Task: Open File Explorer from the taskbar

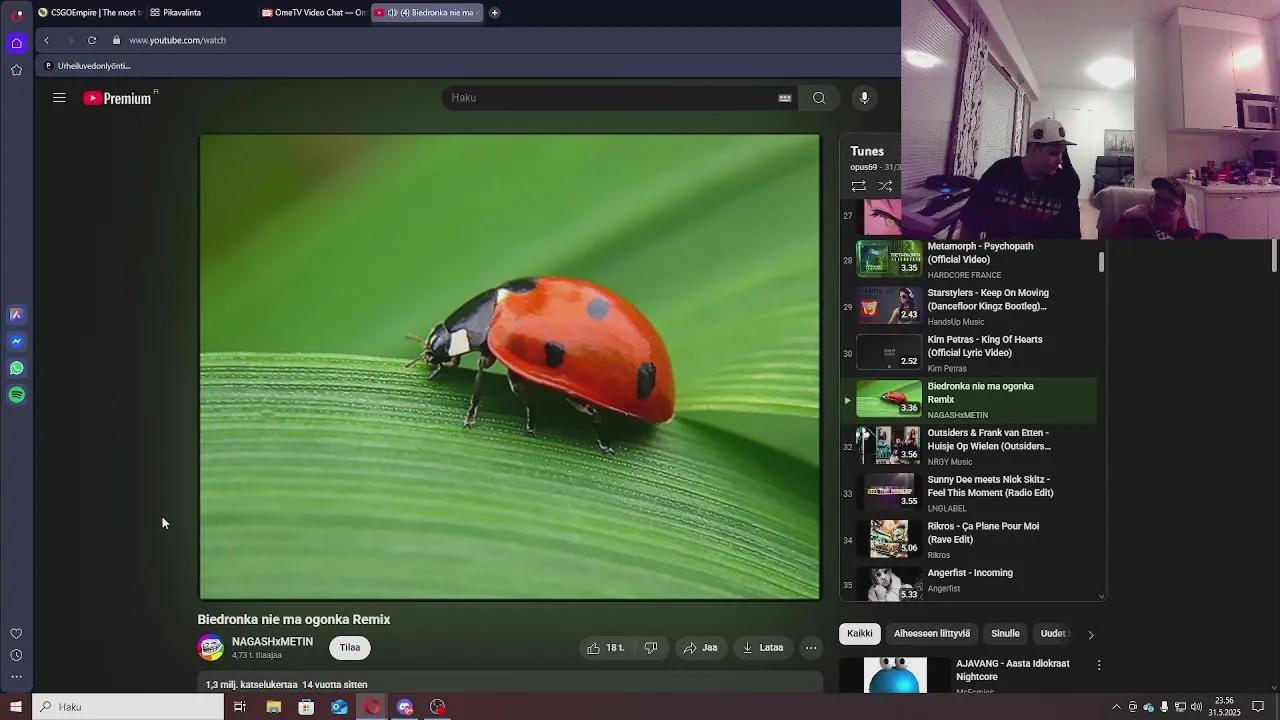Action: tap(274, 707)
